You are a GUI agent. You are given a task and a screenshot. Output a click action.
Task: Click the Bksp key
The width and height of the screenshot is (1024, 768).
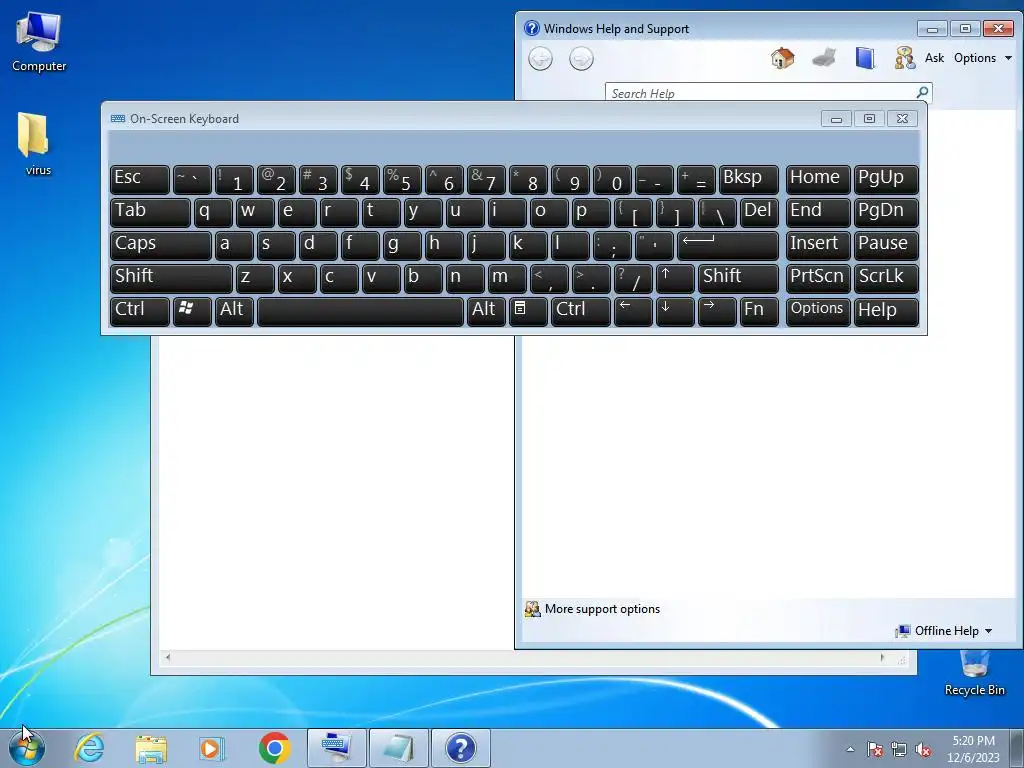[748, 180]
